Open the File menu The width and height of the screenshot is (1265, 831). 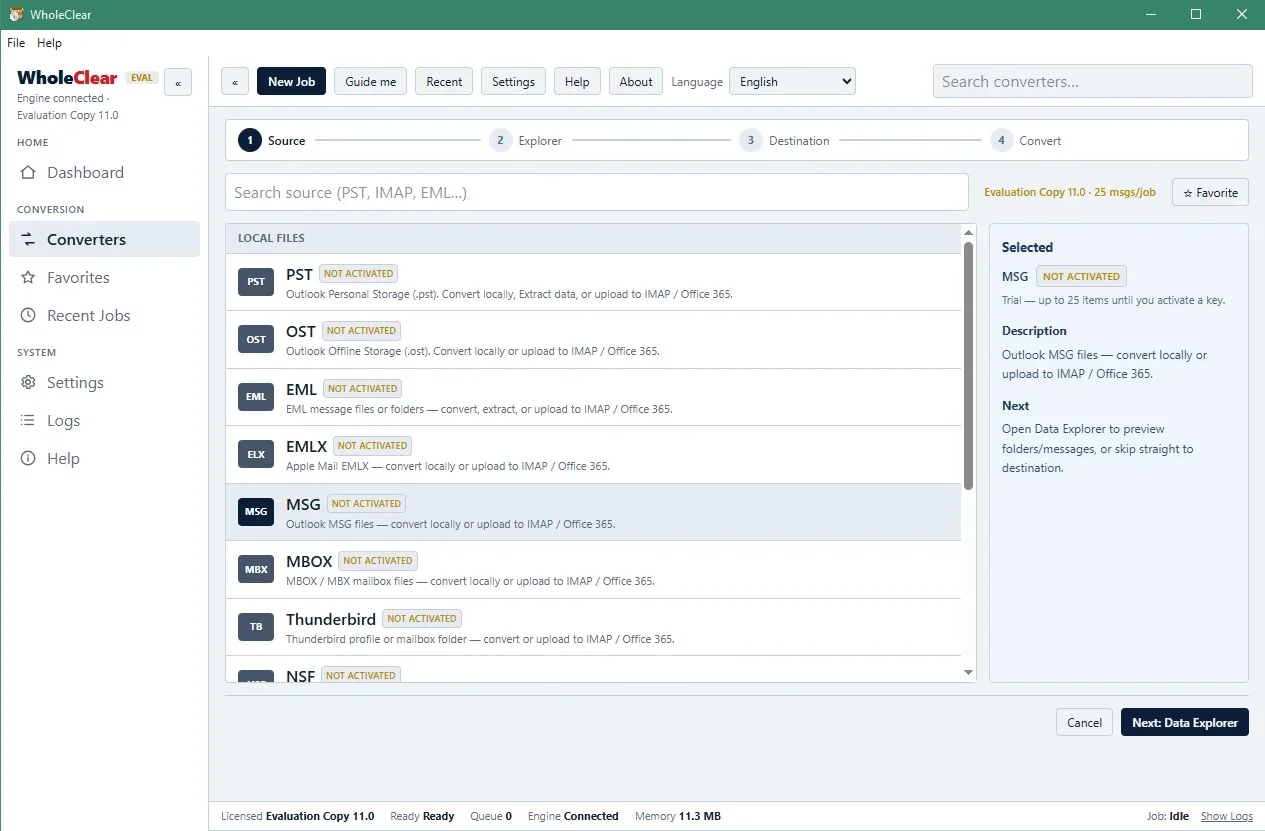pyautogui.click(x=16, y=43)
